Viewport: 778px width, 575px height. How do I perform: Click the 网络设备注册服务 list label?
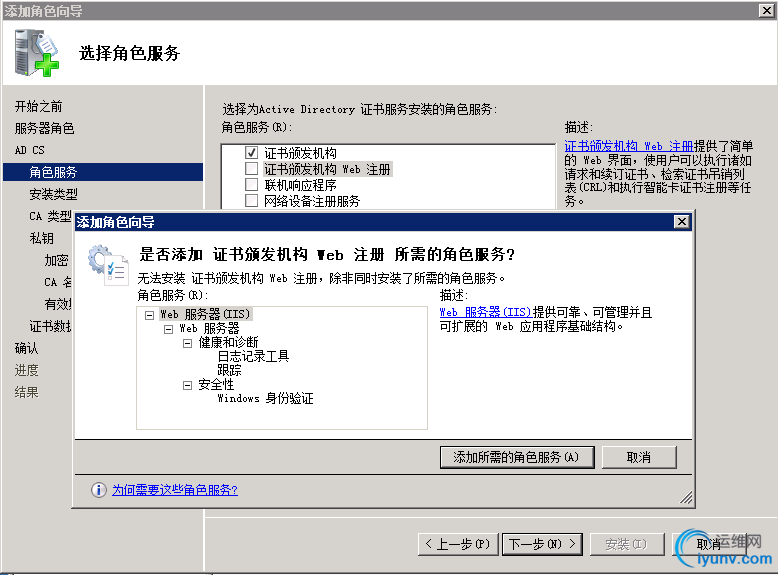(x=312, y=201)
